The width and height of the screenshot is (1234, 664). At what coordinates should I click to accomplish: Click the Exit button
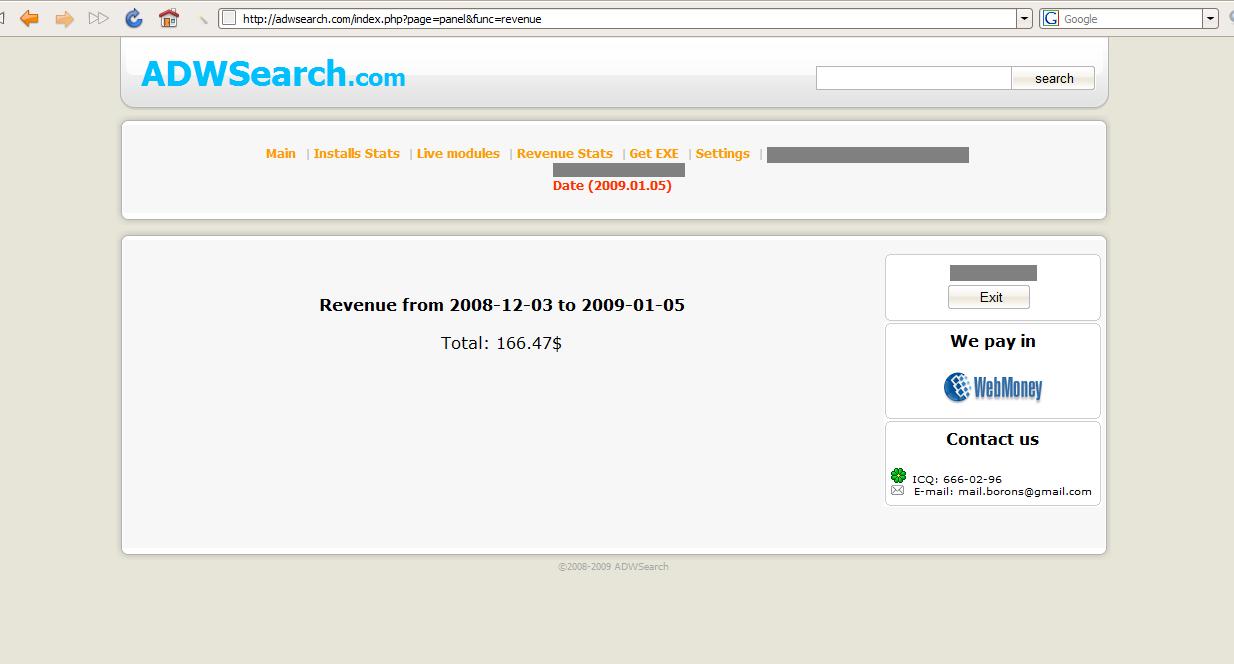[x=990, y=297]
